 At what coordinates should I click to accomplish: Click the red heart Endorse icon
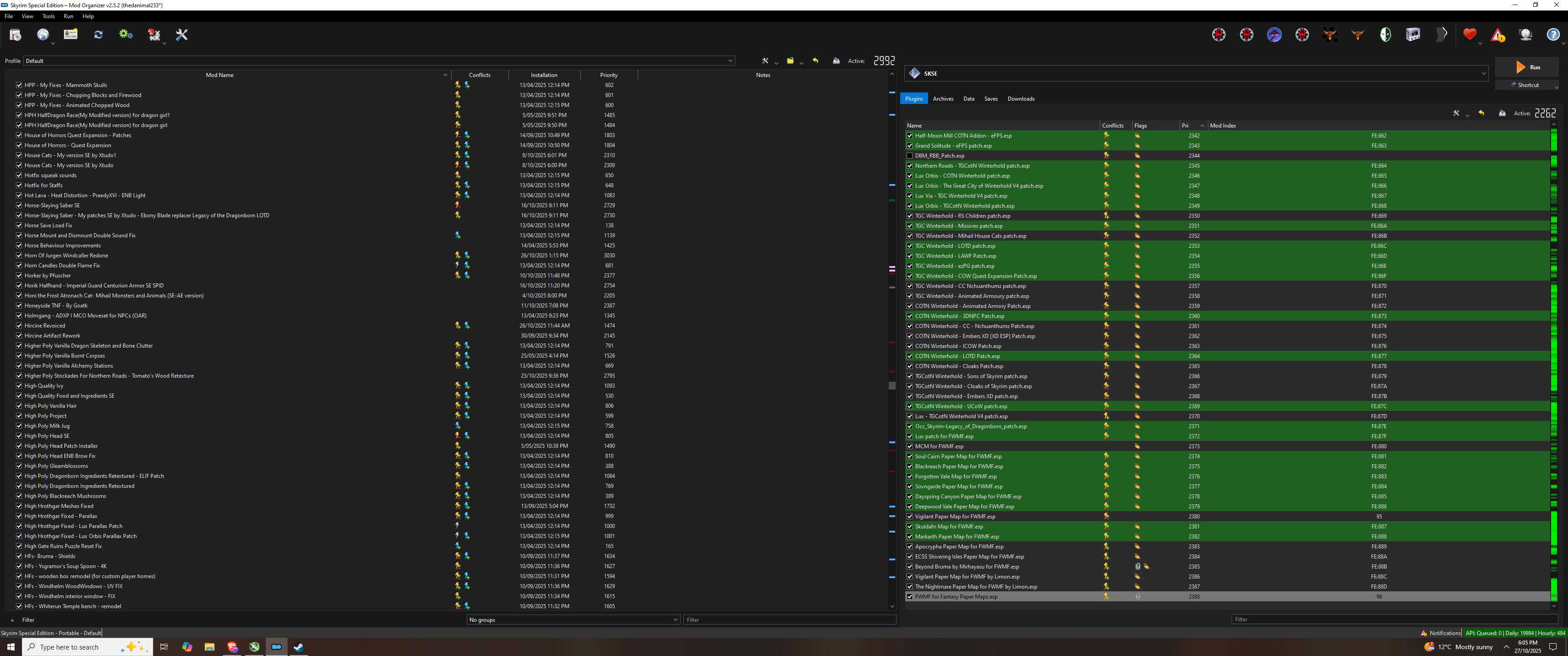coord(1470,35)
